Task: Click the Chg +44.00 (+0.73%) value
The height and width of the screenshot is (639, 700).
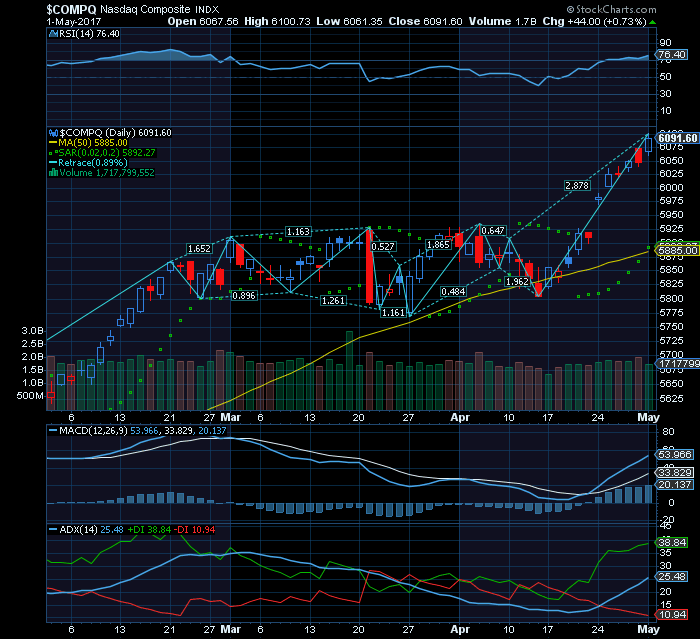Action: click(595, 21)
